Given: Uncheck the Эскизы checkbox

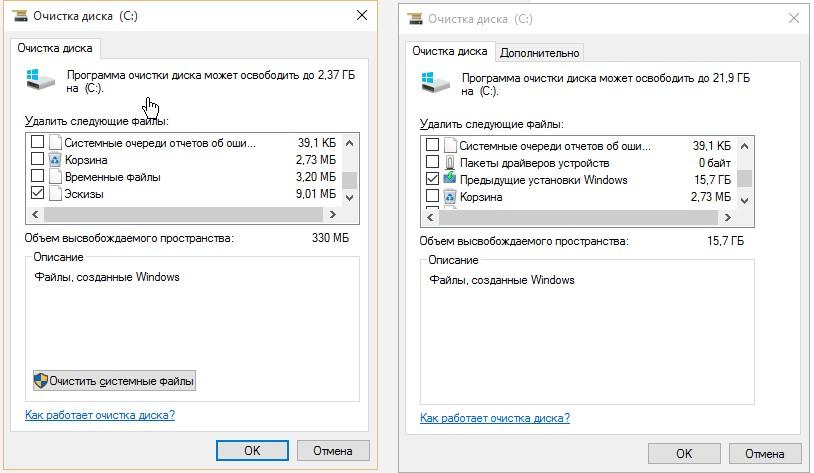Looking at the screenshot, I should (37, 194).
